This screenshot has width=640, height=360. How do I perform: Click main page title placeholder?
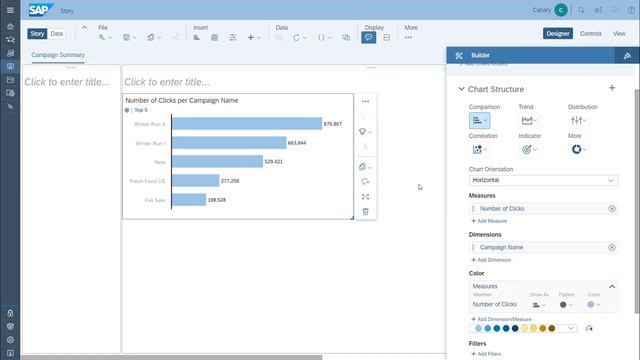click(167, 82)
